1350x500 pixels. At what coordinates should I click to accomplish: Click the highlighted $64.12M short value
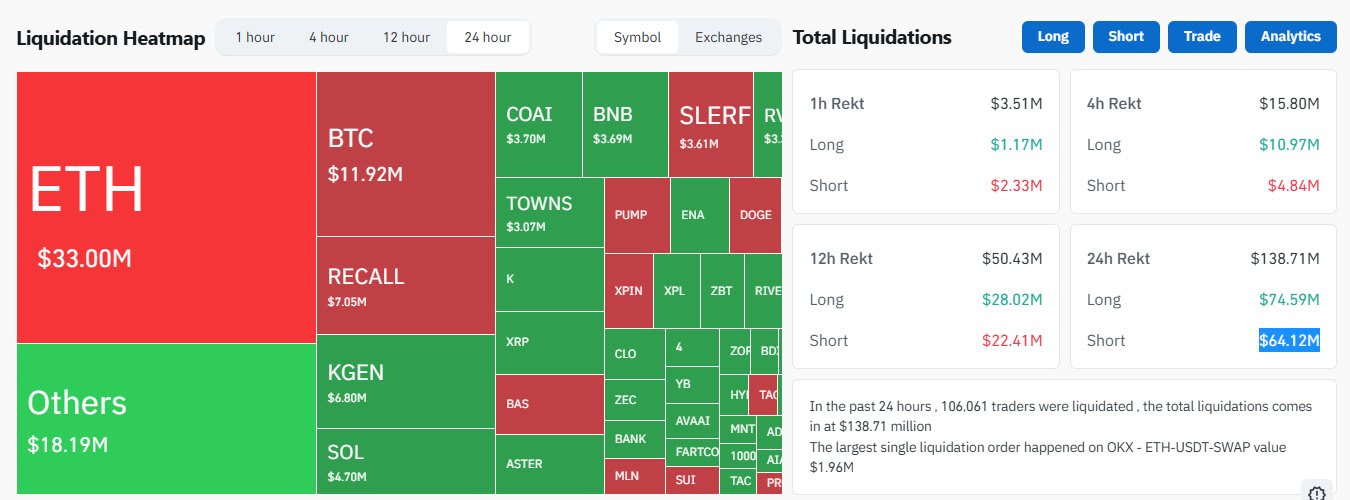(x=1289, y=340)
